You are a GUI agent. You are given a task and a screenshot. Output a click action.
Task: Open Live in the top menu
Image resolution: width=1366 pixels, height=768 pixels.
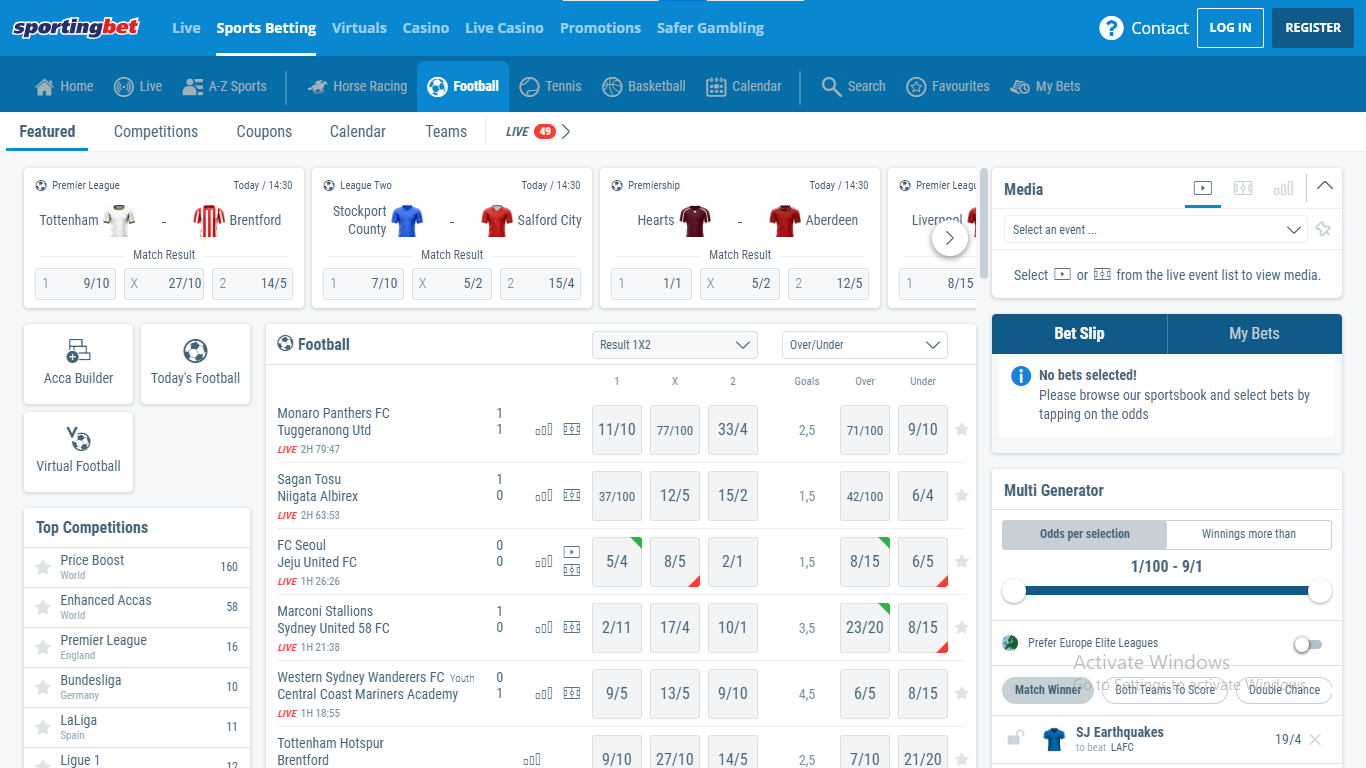coord(186,28)
